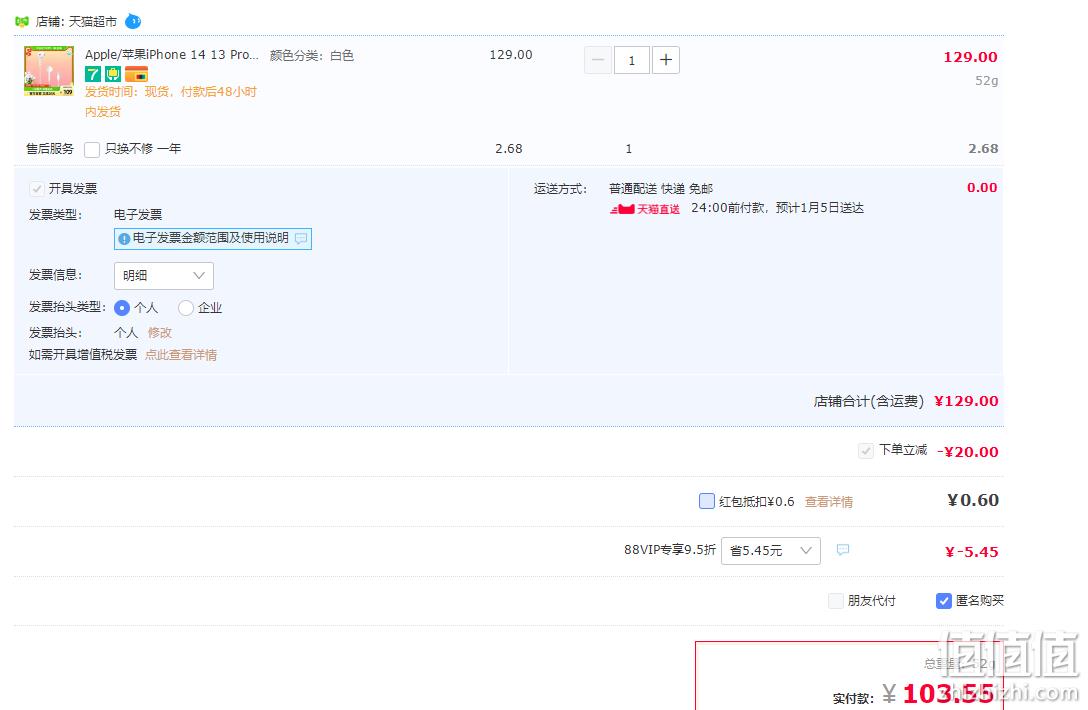Viewport: 1088px width, 710px height.
Task: Click the green shield badge under the product title
Action: [x=112, y=74]
